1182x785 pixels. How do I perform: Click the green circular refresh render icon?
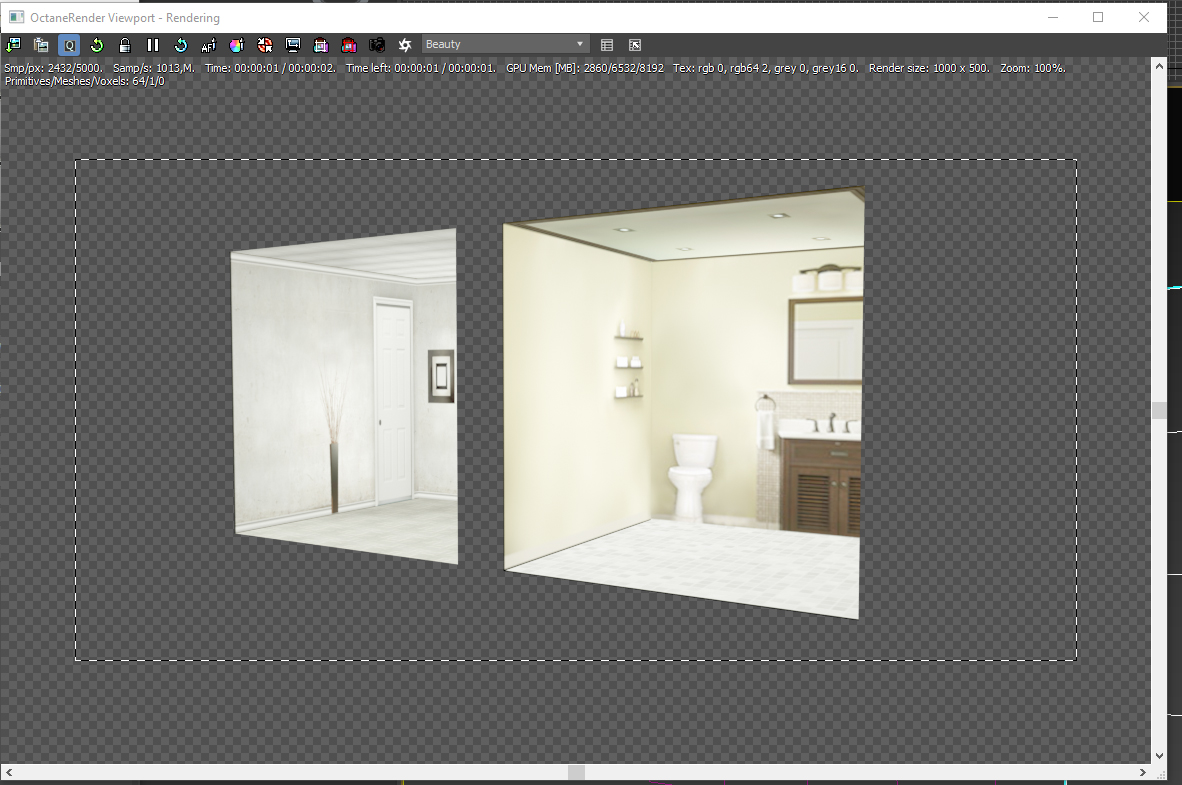97,45
